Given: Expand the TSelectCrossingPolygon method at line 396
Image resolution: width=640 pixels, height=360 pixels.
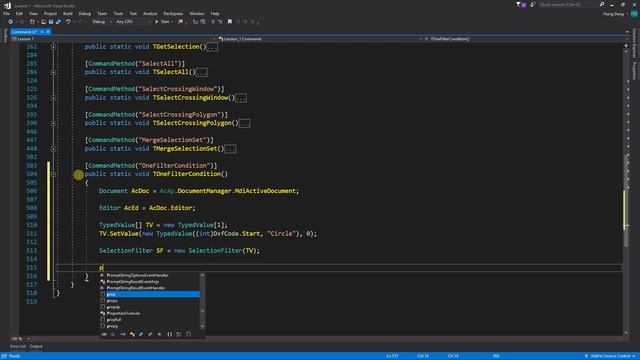Looking at the screenshot, I should coord(53,123).
